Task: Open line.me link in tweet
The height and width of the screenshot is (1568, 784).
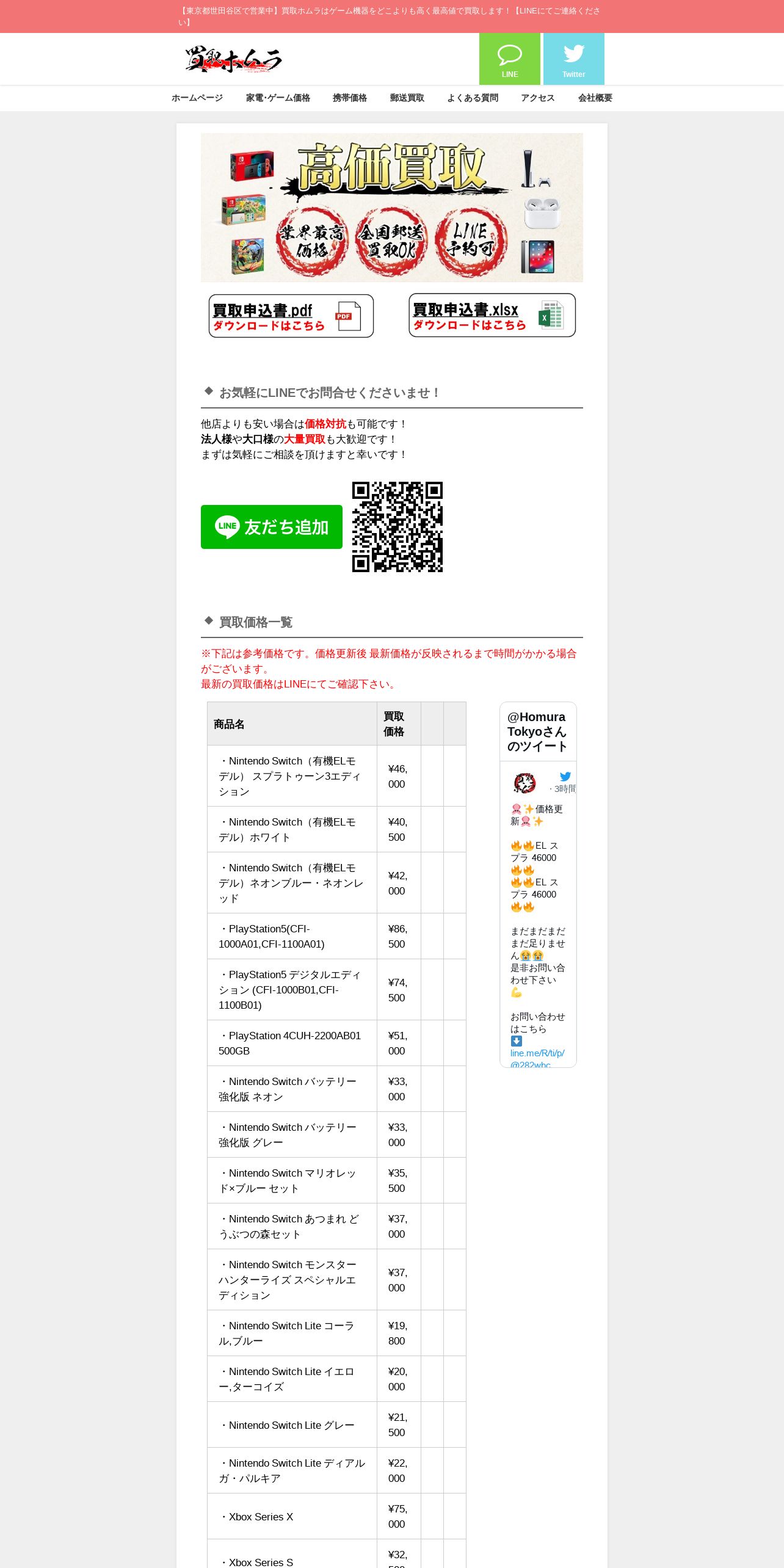Action: 537,1059
